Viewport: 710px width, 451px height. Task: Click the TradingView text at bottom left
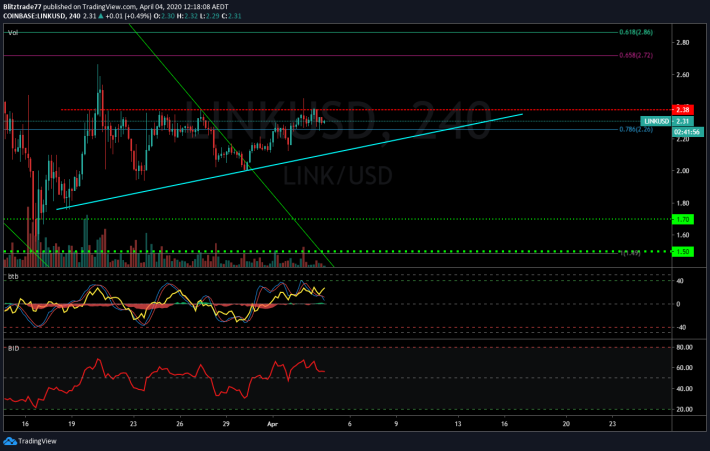[39, 440]
